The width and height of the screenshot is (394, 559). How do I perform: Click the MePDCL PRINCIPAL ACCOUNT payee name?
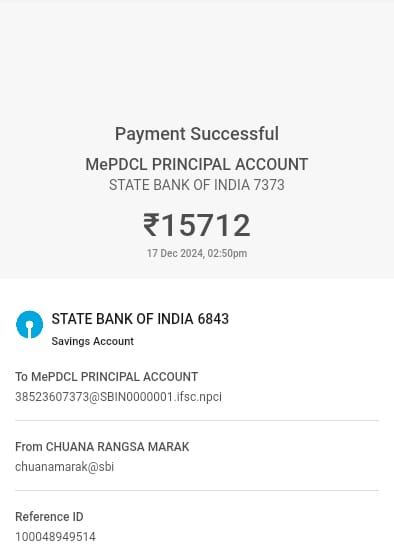pyautogui.click(x=197, y=164)
